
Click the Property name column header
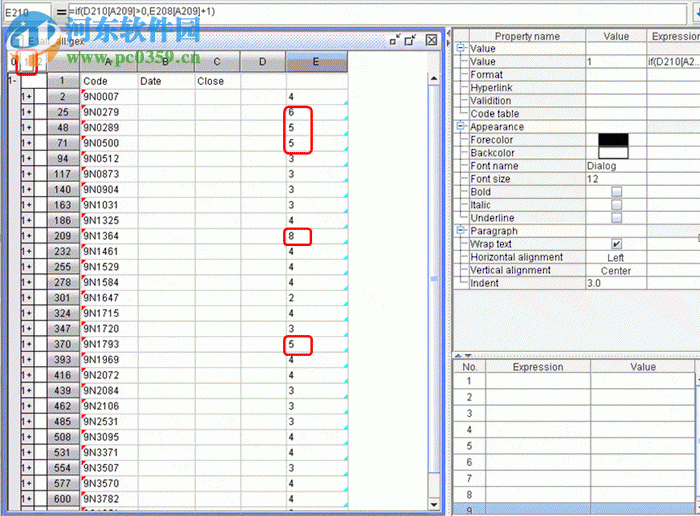(527, 36)
